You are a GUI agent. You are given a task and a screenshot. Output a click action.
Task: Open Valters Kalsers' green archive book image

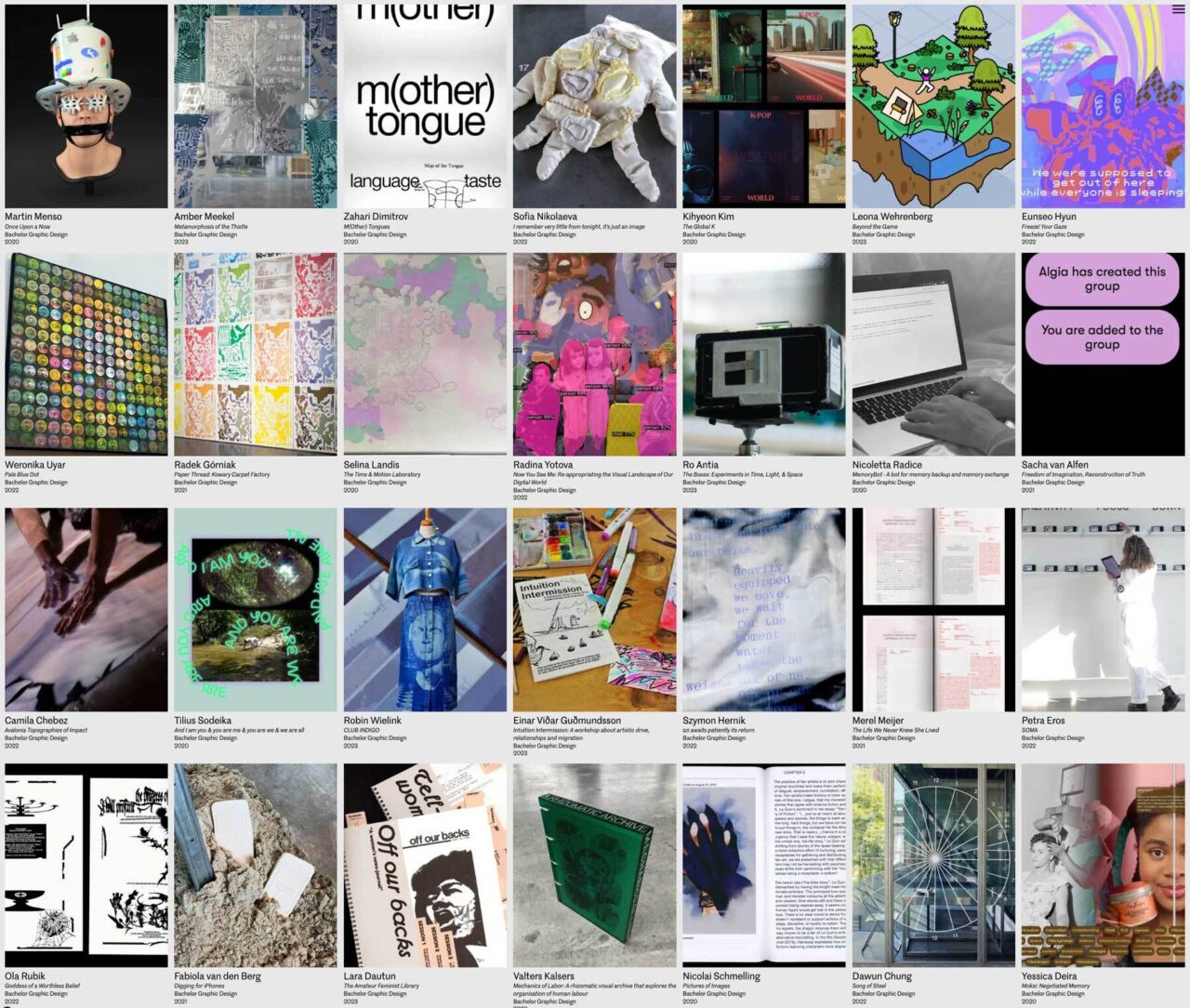click(x=594, y=865)
